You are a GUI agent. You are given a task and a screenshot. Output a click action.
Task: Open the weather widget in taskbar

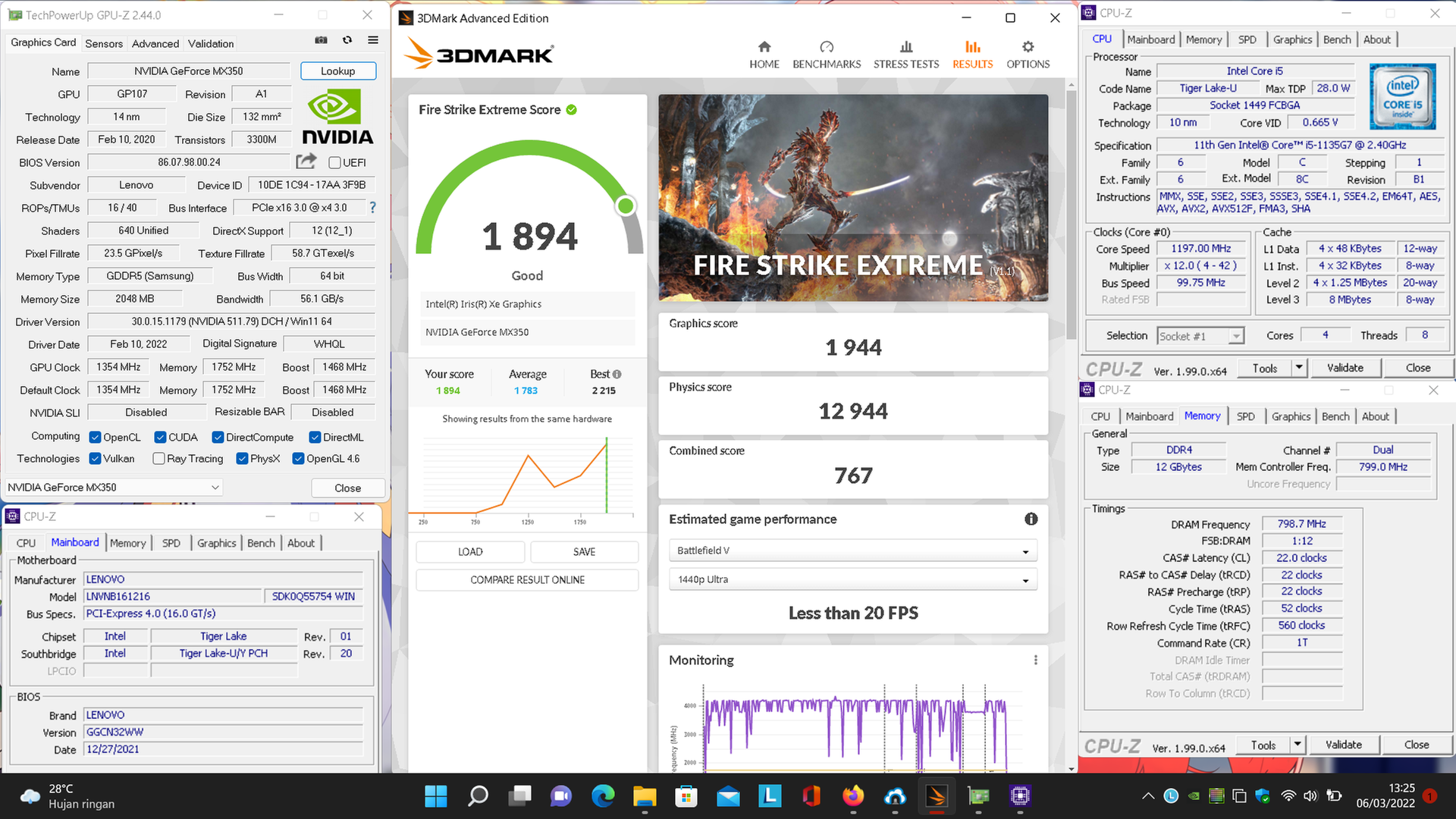click(67, 795)
